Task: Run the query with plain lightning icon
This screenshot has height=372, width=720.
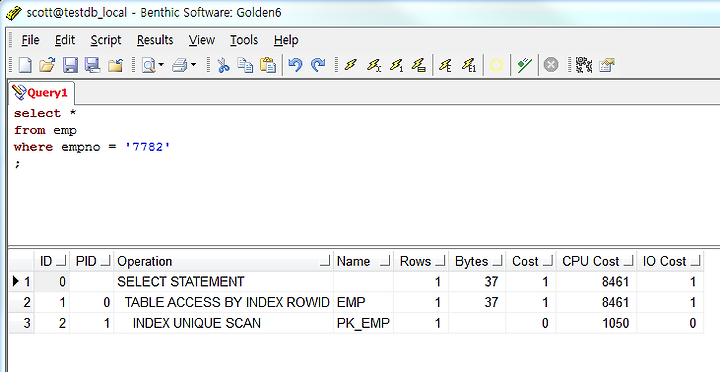Action: tap(351, 65)
